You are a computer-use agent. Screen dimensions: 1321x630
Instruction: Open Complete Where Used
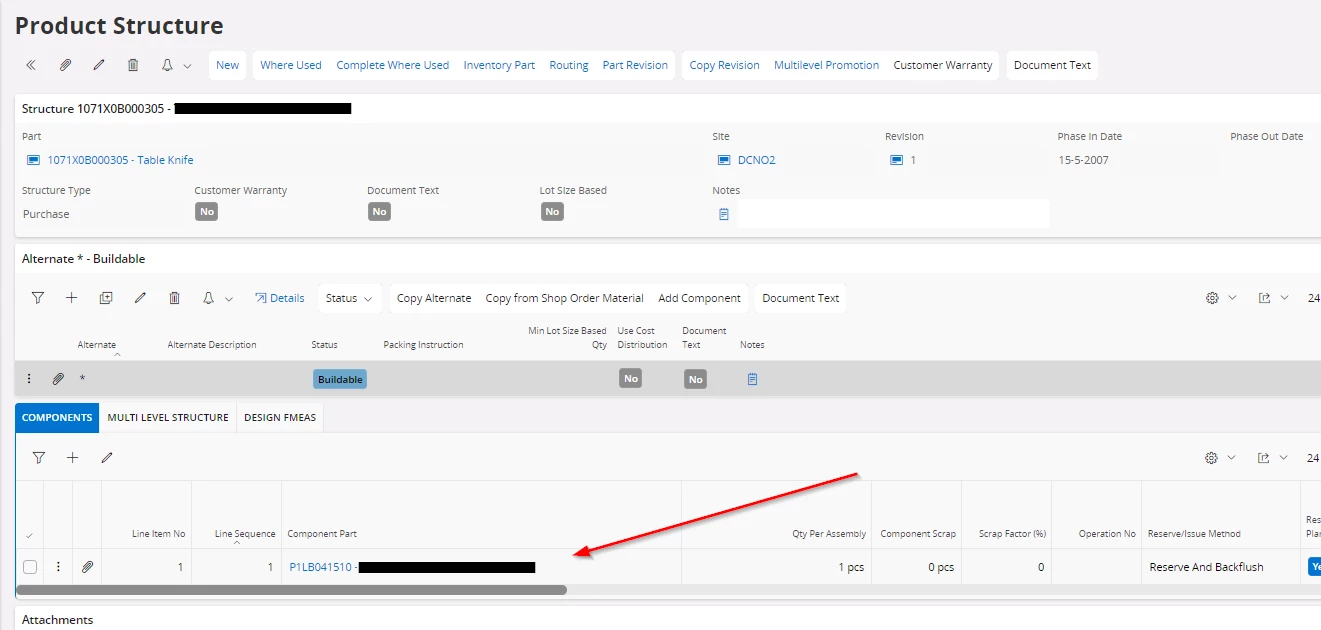pos(393,65)
